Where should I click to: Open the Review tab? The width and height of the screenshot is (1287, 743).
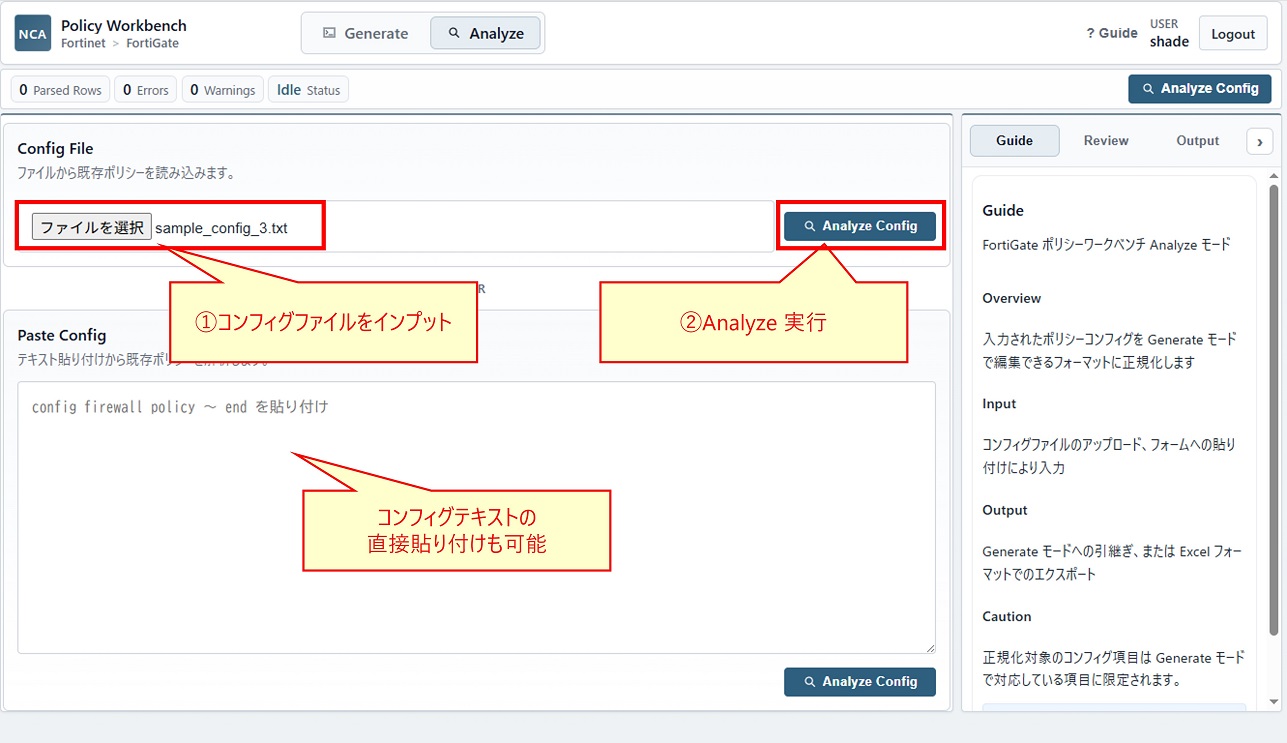tap(1106, 140)
